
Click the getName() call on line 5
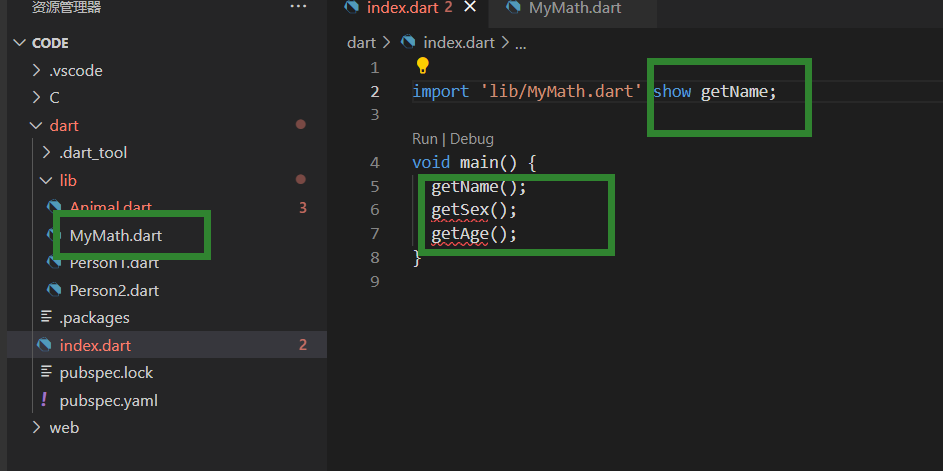pyautogui.click(x=479, y=187)
